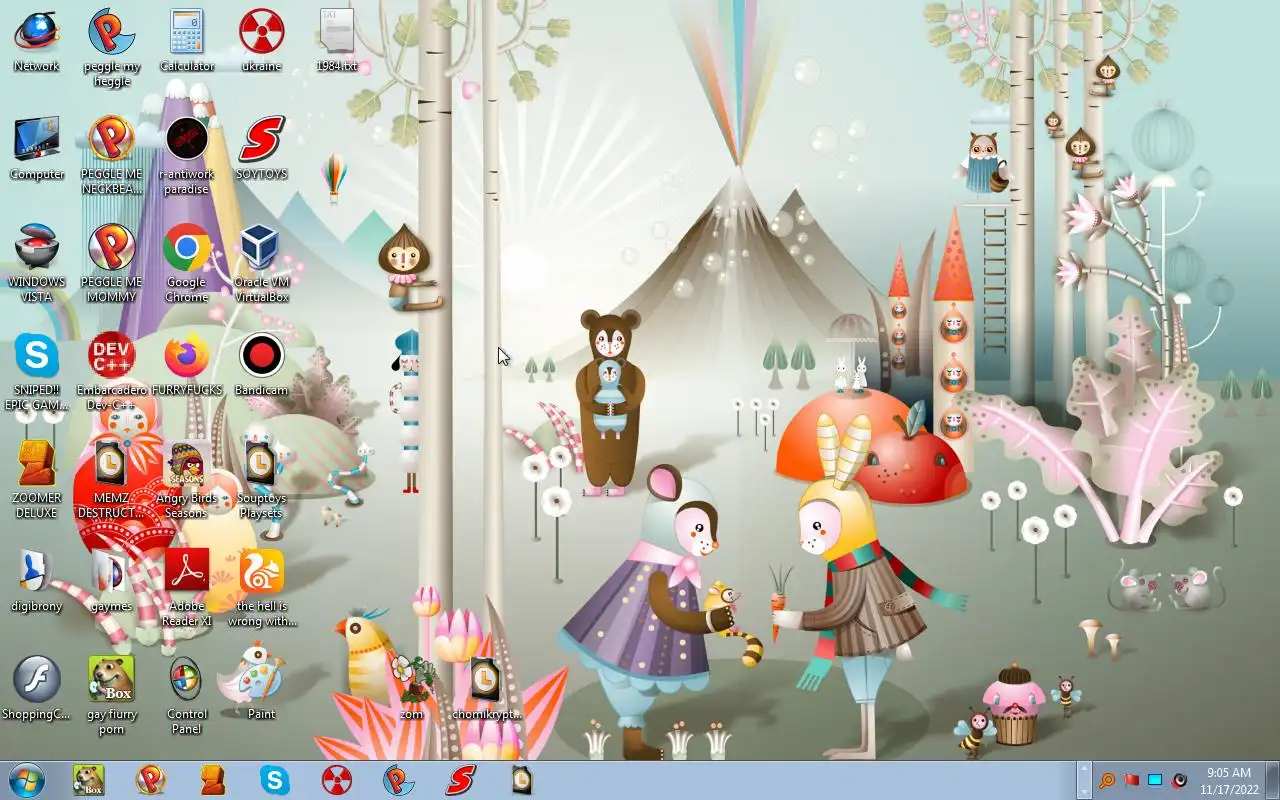This screenshot has width=1280, height=800.
Task: Open the Network desktop icon
Action: (36, 40)
